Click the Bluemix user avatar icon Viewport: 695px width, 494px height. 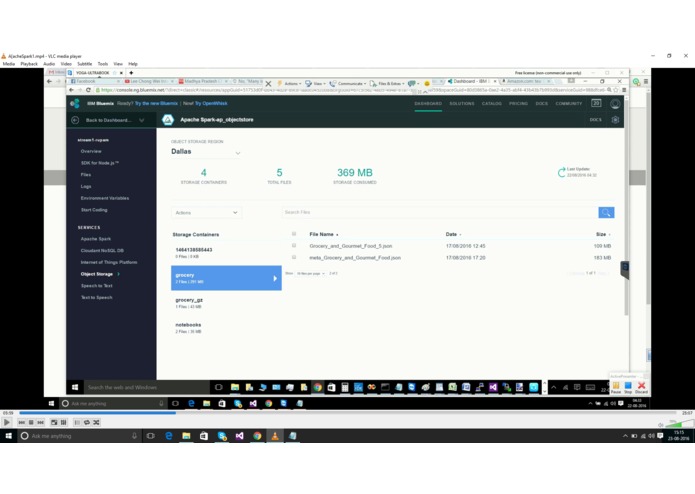pos(615,104)
